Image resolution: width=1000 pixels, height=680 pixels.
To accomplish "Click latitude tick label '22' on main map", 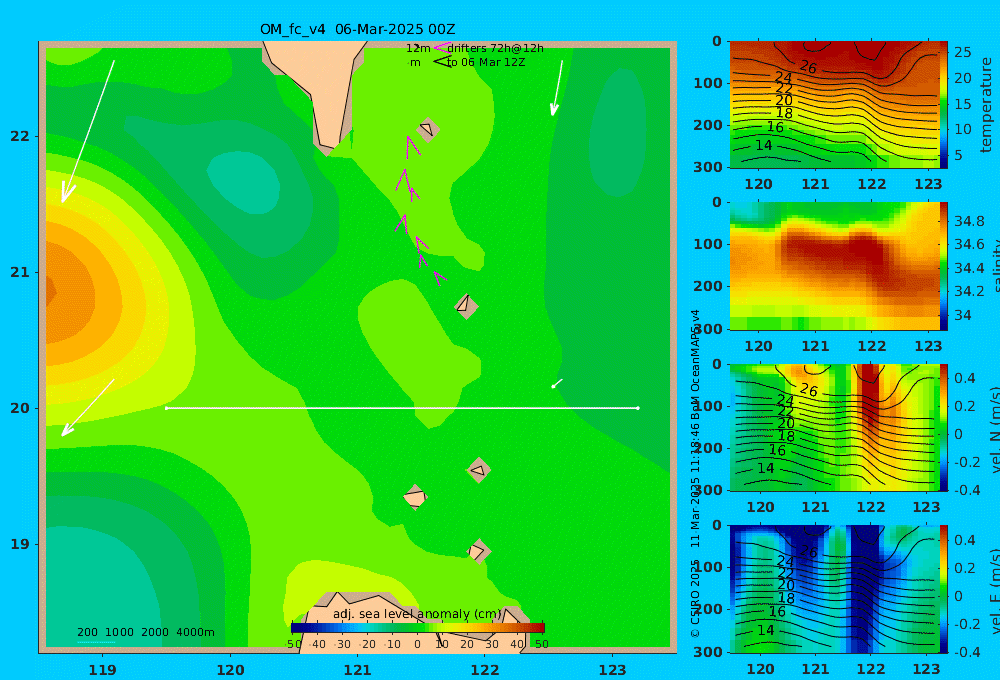I will point(20,136).
